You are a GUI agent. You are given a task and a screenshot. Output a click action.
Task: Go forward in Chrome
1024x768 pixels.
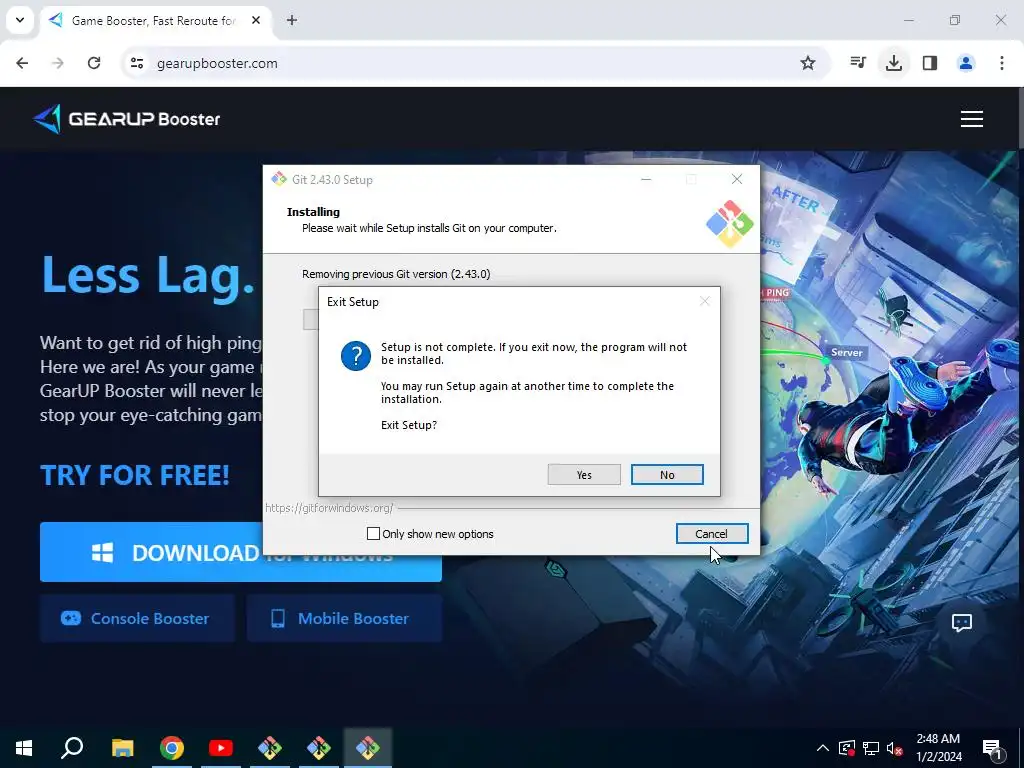point(58,63)
